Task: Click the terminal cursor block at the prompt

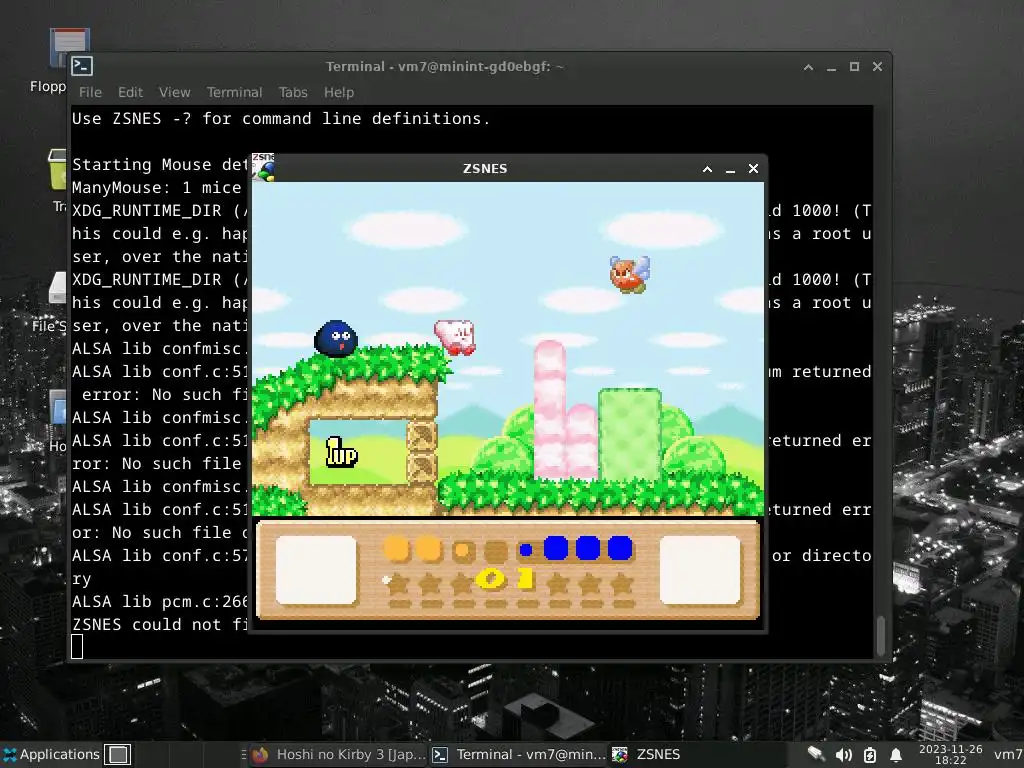Action: pyautogui.click(x=77, y=647)
